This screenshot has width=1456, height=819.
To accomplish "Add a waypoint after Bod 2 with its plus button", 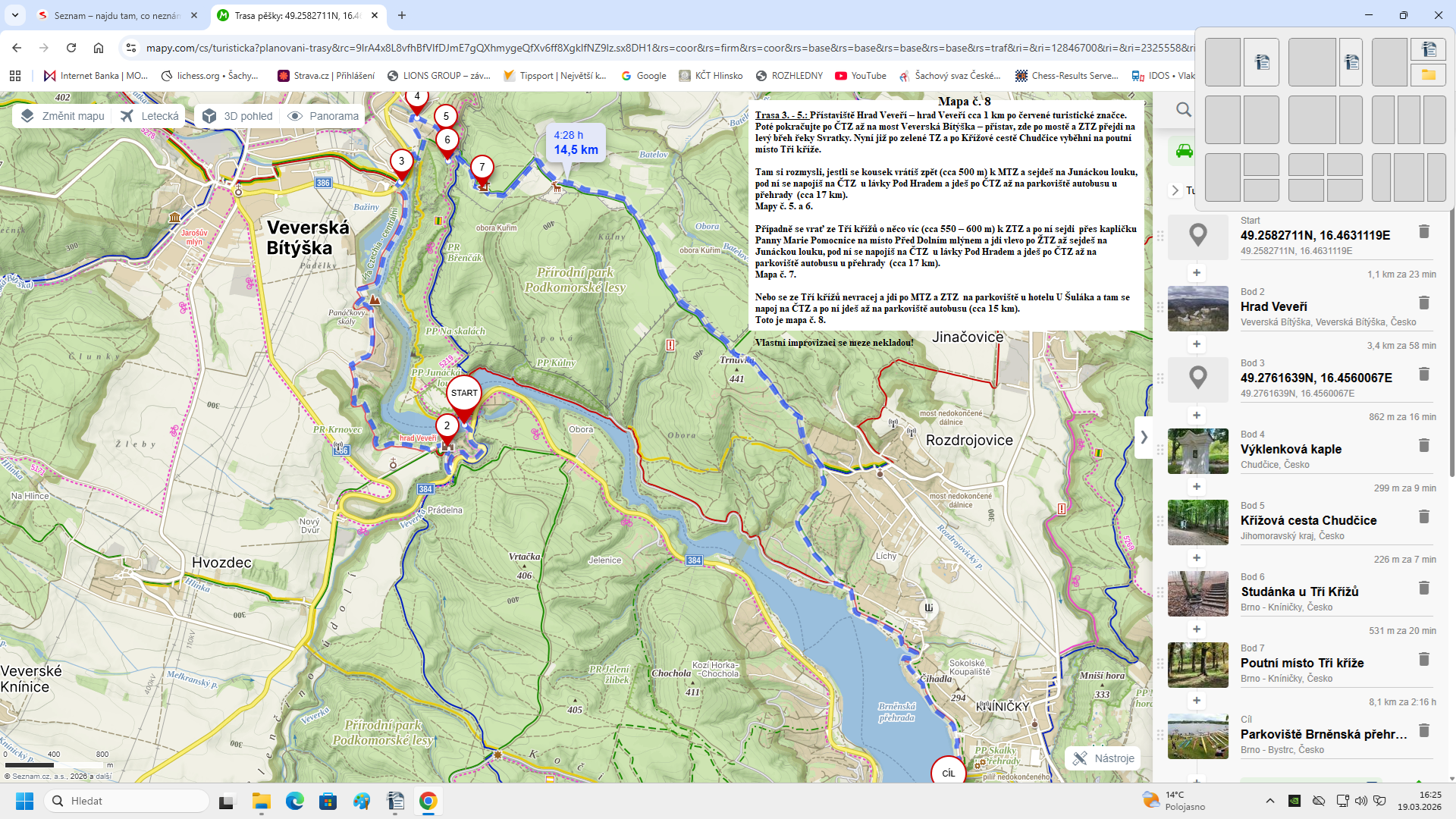I will point(1197,344).
